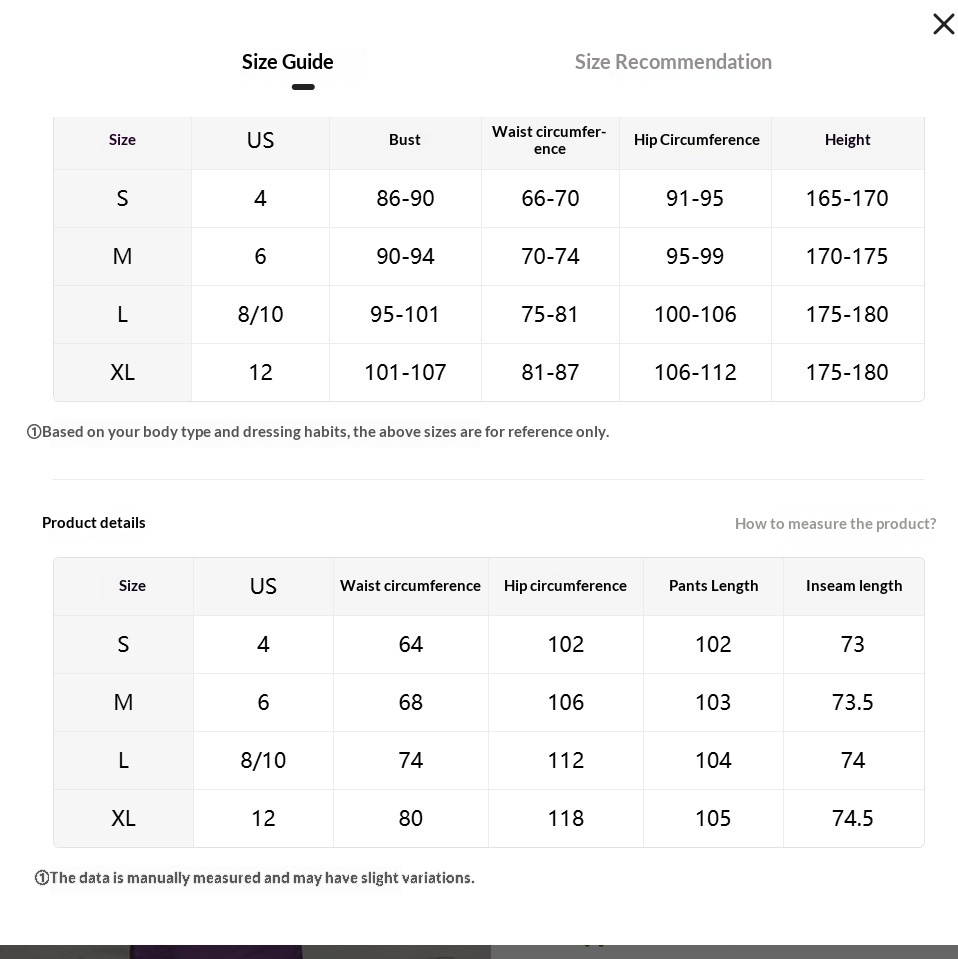Select the Size Guide tab
Viewport: 958px width, 959px height.
pos(288,62)
